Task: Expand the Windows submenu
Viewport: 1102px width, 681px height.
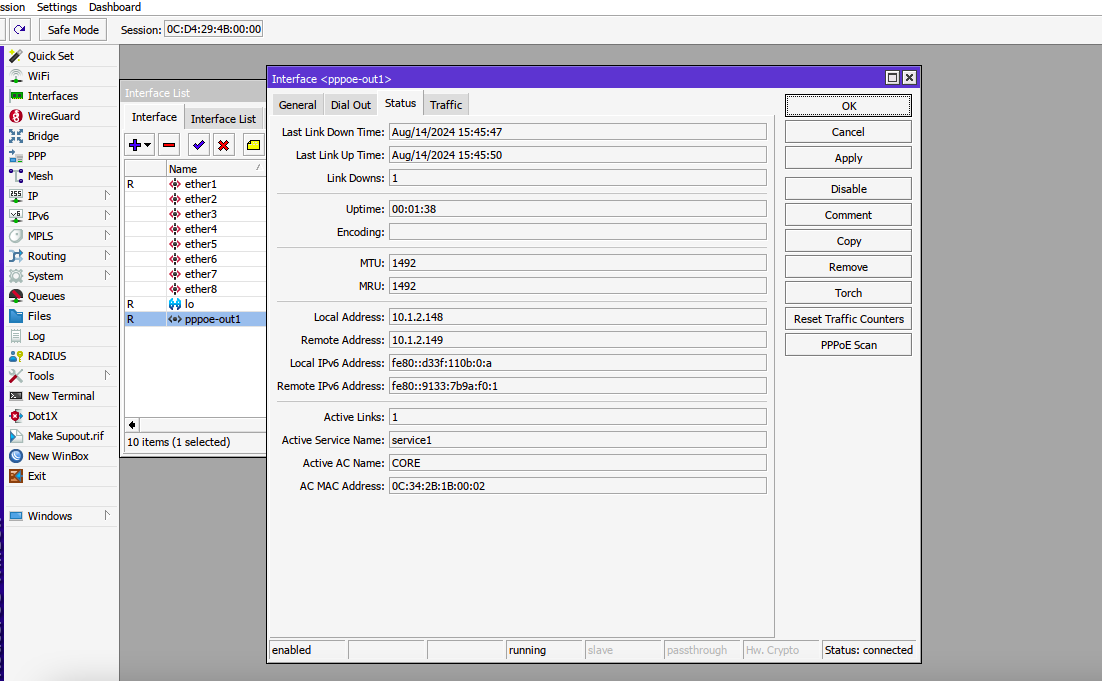Action: click(x=107, y=515)
